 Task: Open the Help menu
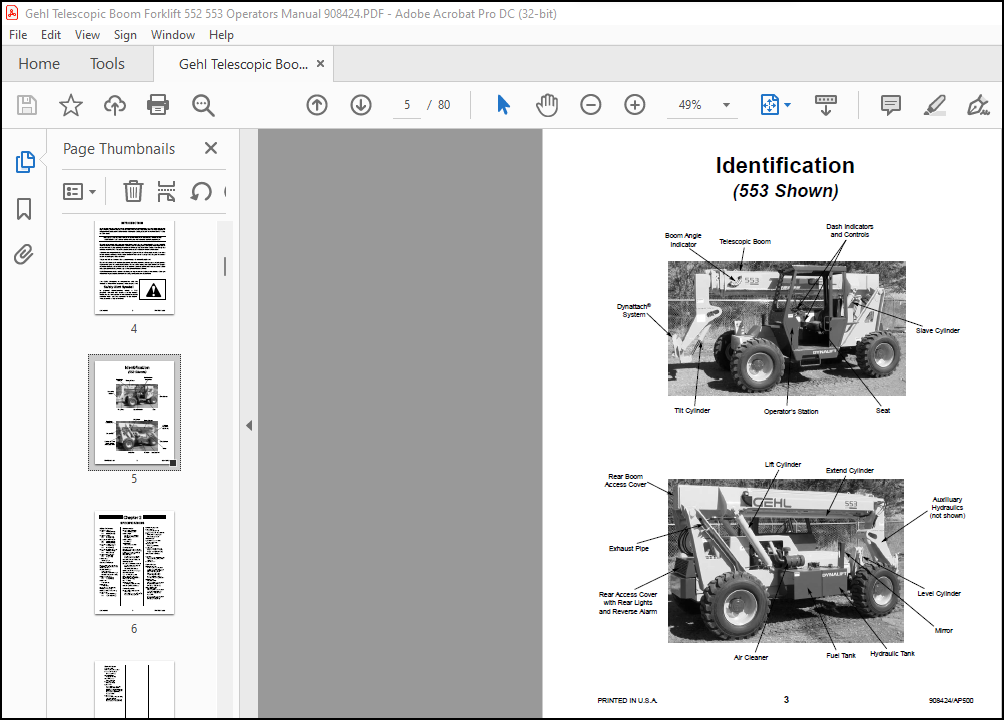pyautogui.click(x=221, y=35)
